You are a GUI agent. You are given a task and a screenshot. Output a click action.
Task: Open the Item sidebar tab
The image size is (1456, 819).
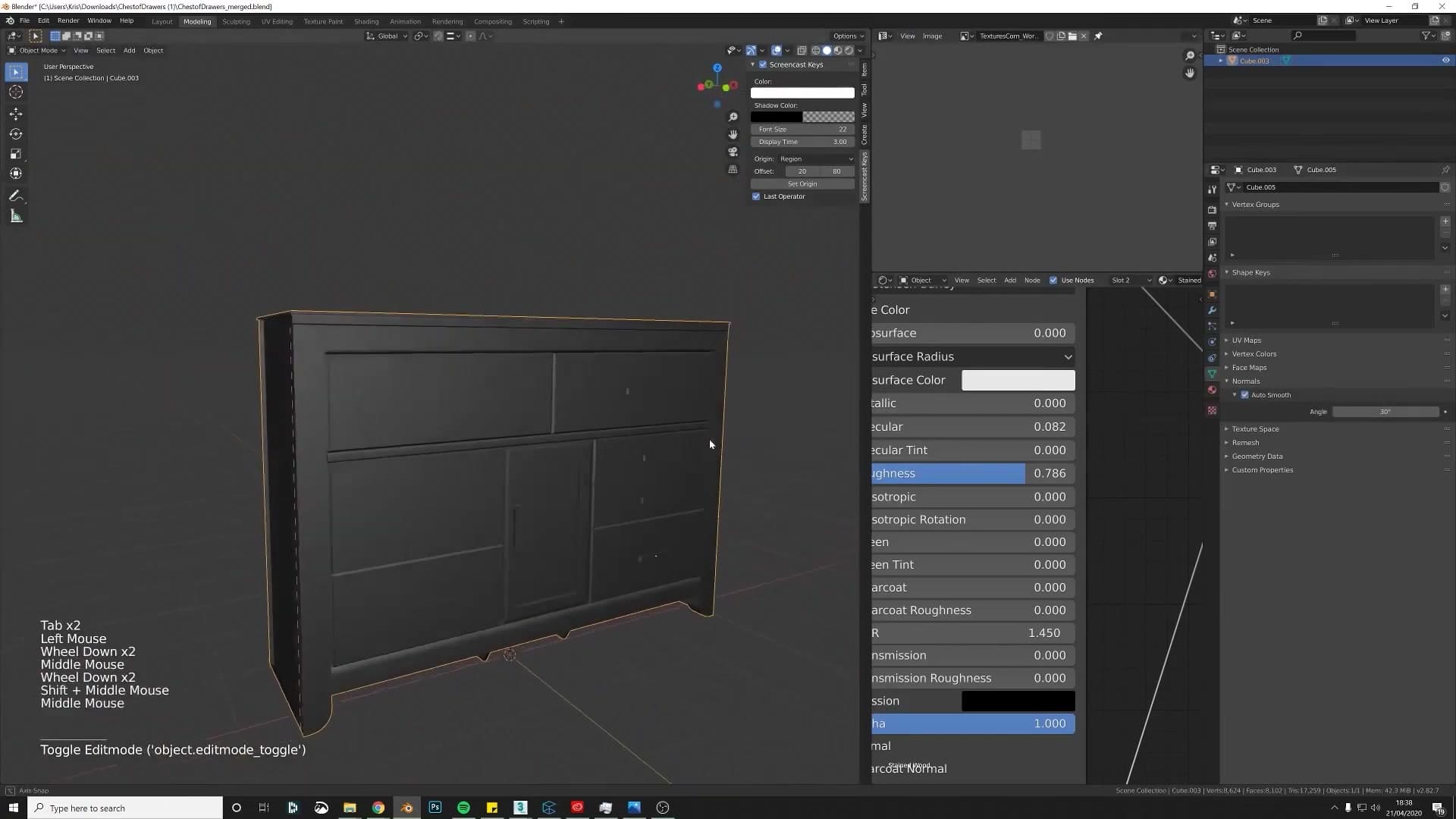[864, 70]
